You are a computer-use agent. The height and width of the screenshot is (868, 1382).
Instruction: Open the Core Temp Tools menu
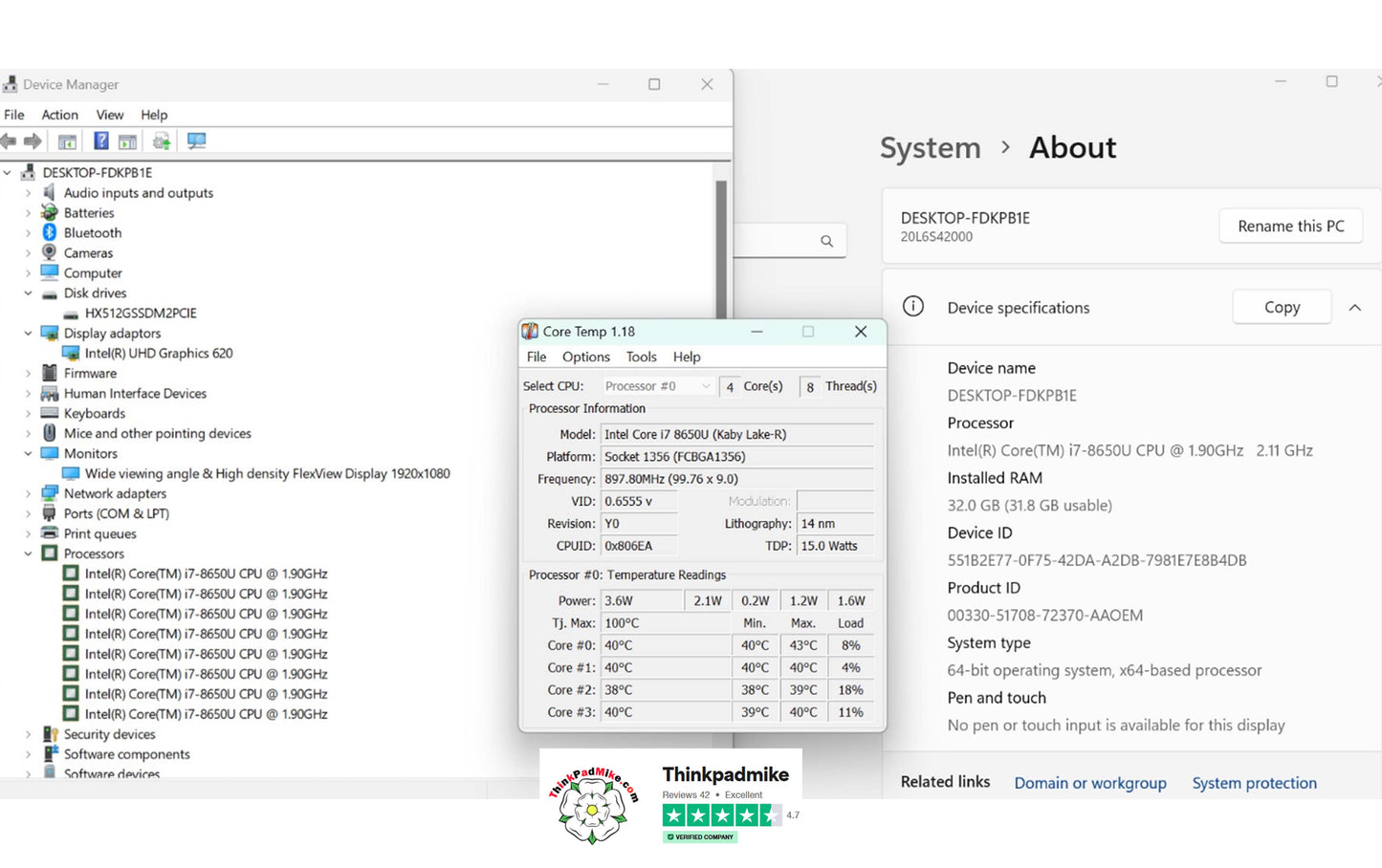[641, 357]
